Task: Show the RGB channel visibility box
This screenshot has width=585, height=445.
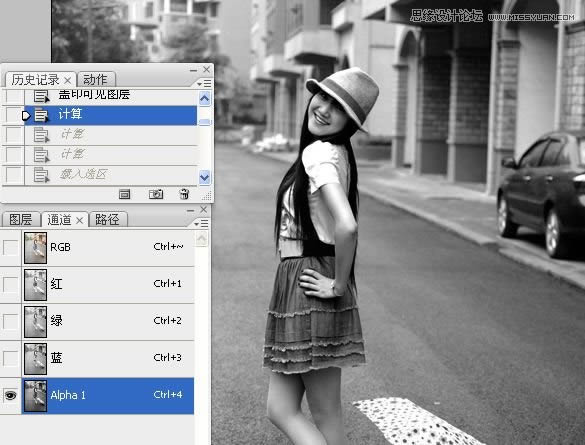Action: 10,247
